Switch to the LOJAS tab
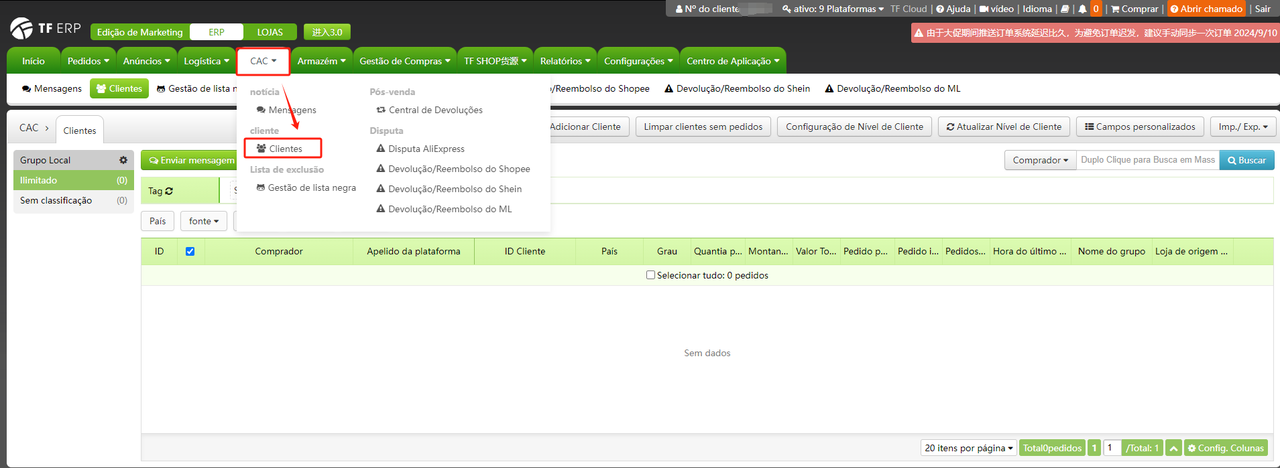The width and height of the screenshot is (1280, 468). click(x=268, y=32)
